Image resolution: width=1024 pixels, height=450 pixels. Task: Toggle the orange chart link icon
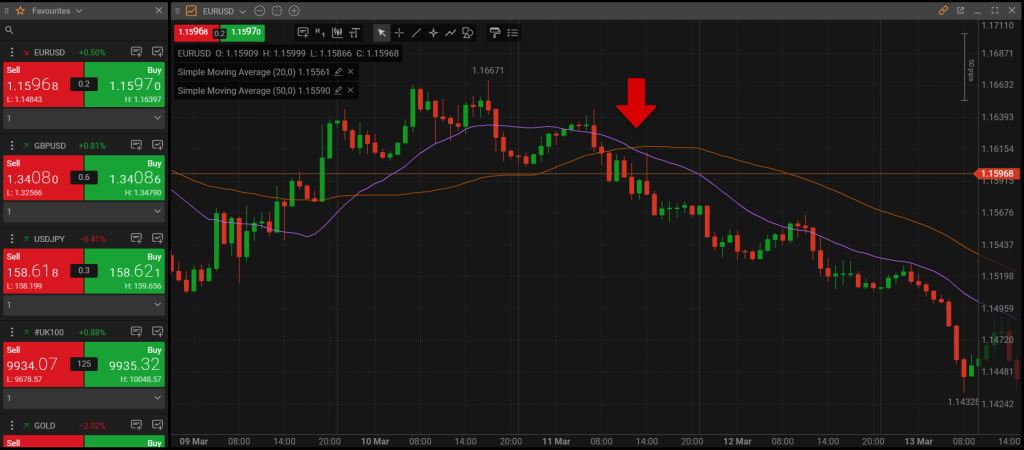pos(943,10)
